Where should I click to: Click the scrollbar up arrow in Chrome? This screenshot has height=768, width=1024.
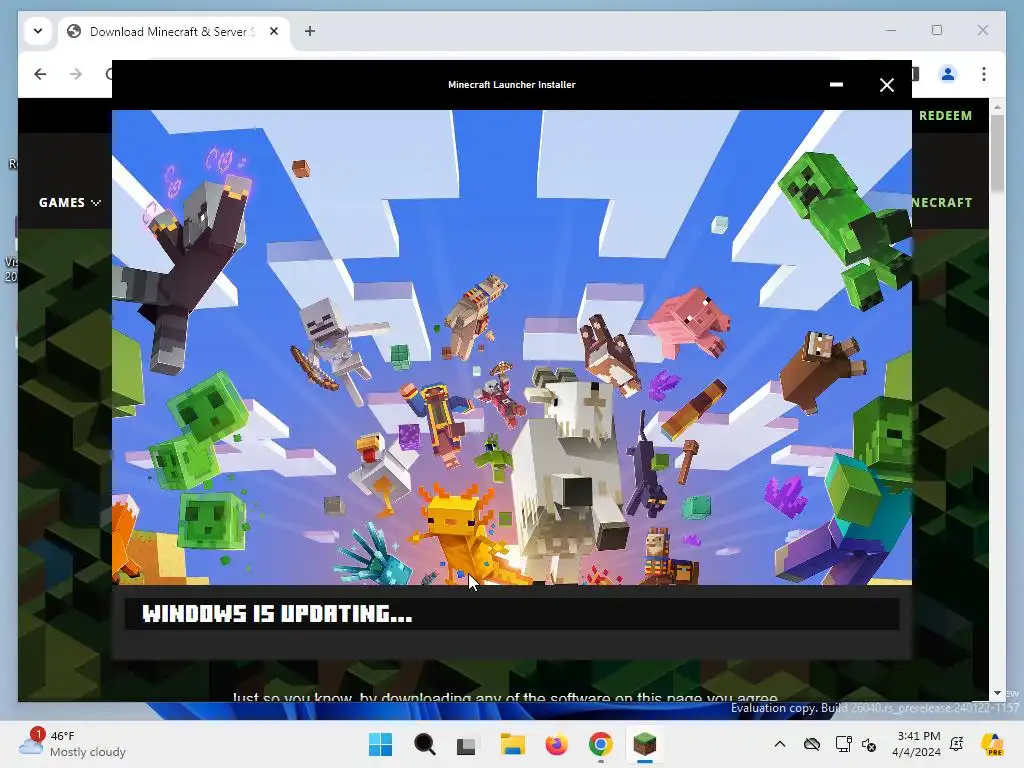[997, 106]
